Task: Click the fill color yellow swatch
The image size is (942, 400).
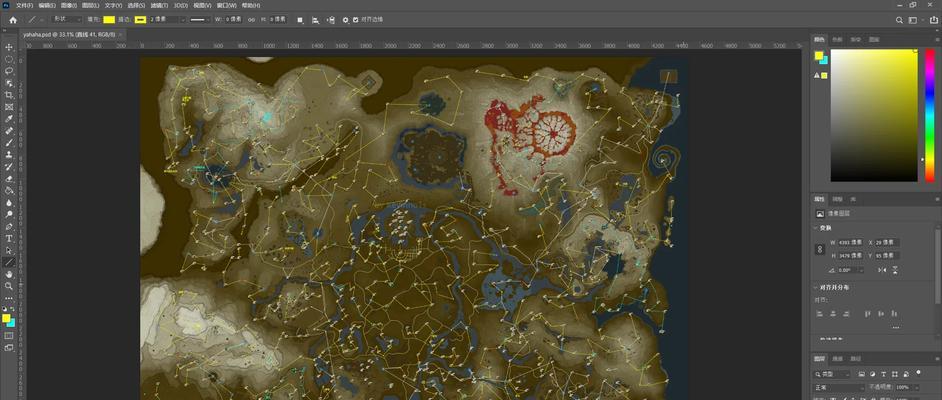Action: click(x=109, y=20)
